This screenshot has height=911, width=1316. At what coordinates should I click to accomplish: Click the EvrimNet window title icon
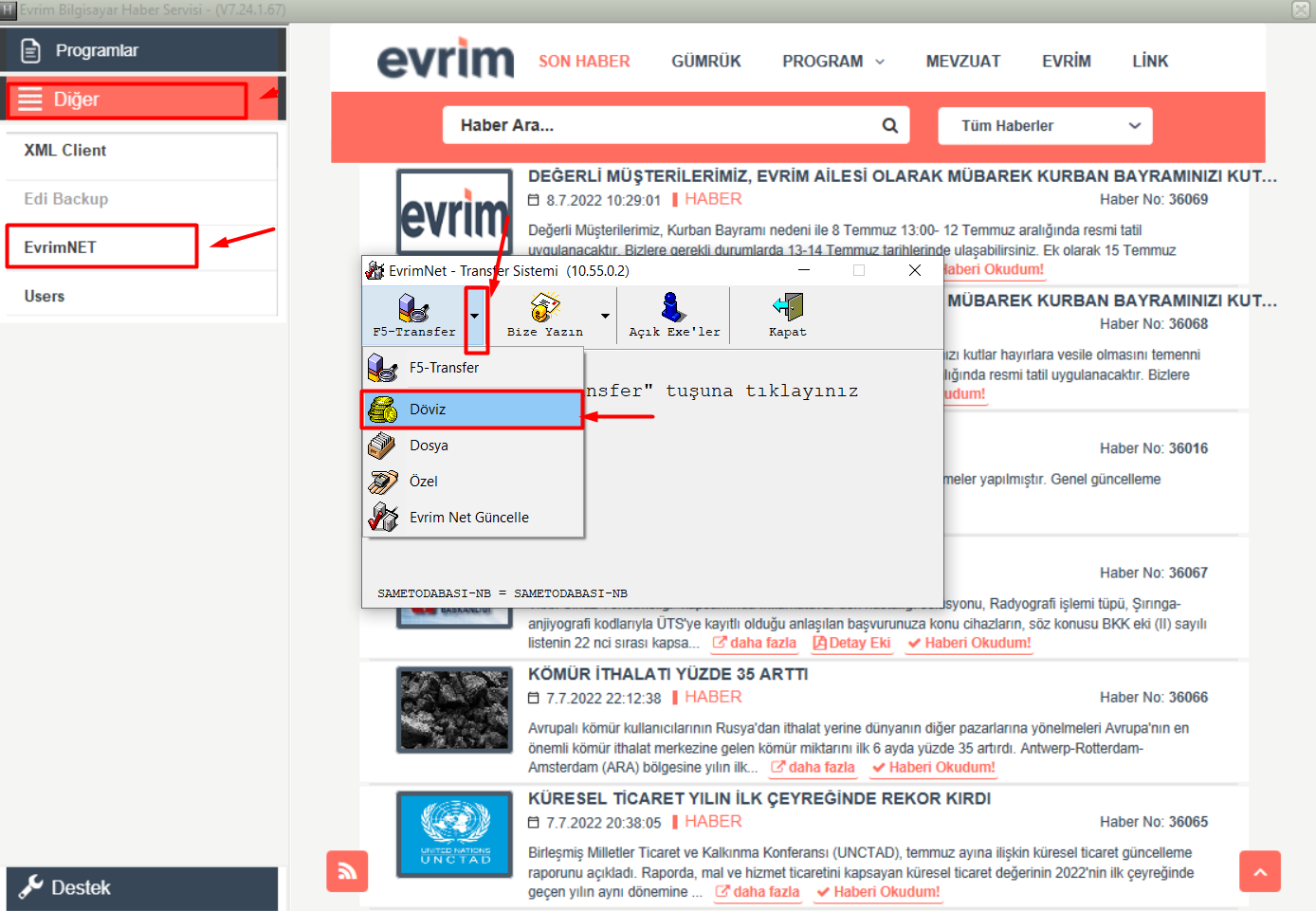pyautogui.click(x=375, y=270)
